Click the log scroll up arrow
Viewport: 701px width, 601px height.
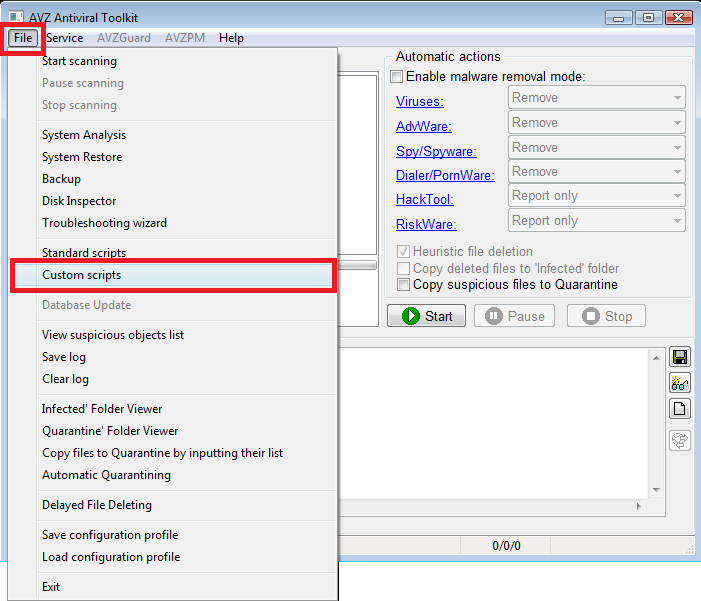pos(656,358)
